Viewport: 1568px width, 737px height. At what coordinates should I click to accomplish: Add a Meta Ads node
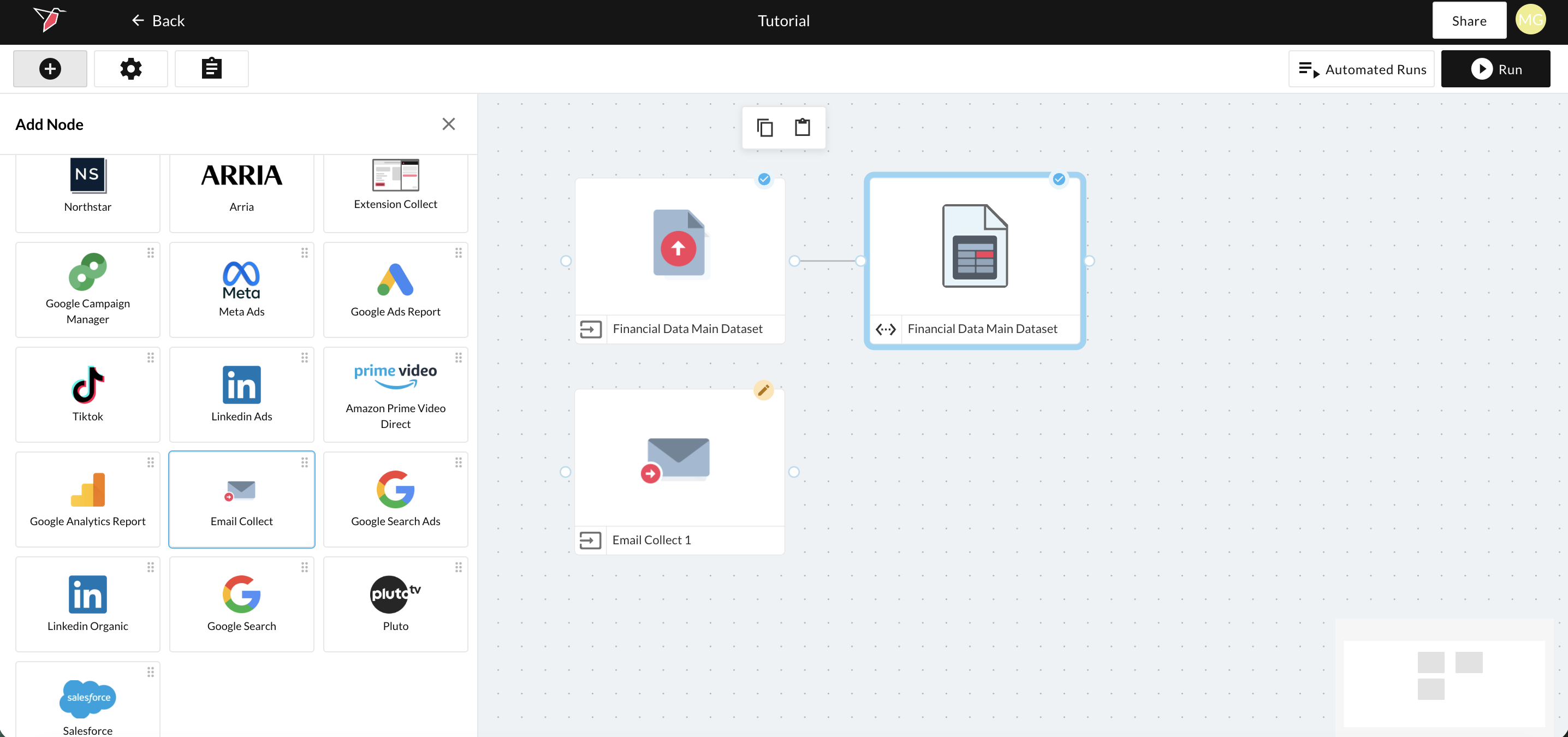(242, 290)
